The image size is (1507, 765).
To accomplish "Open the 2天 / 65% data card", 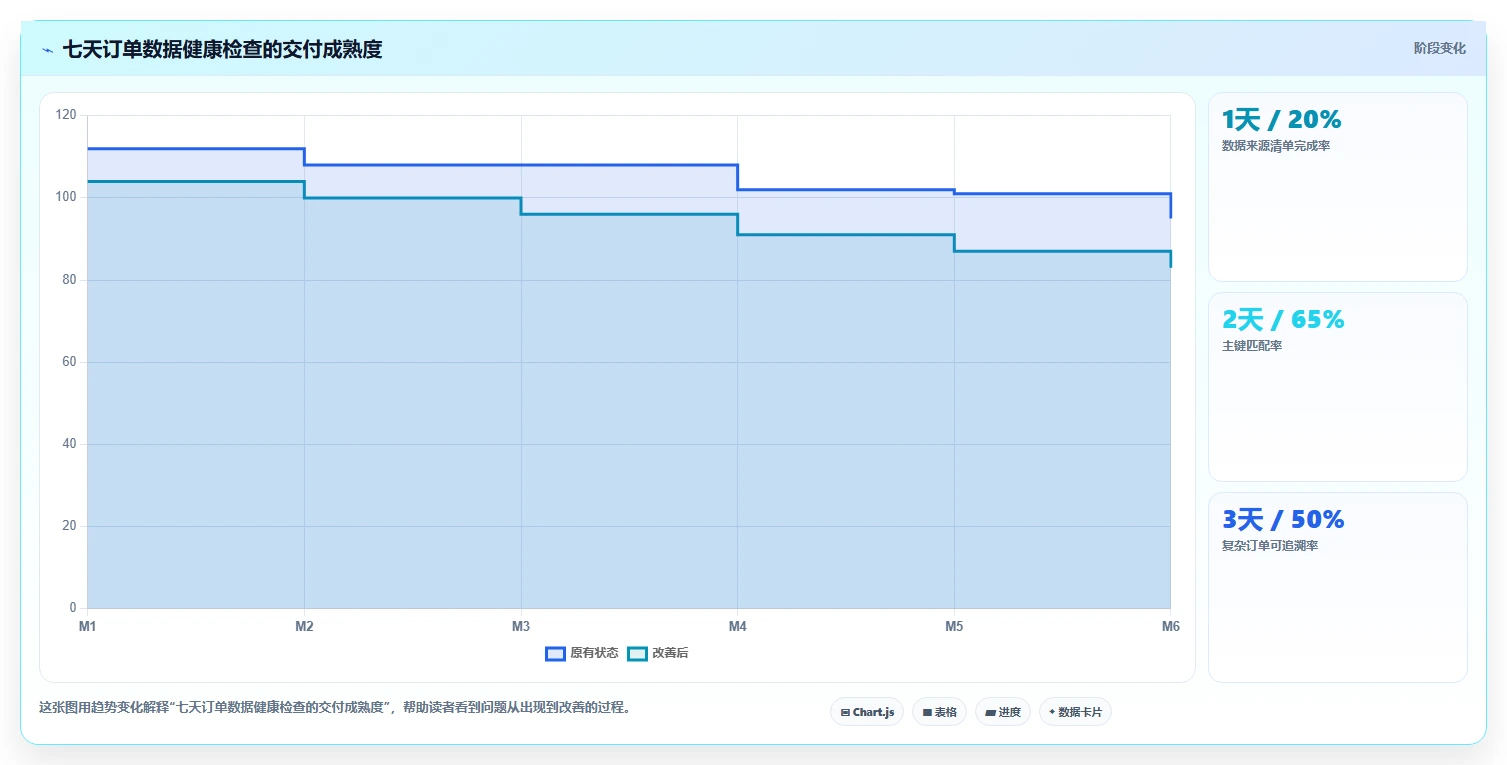I will 1337,387.
